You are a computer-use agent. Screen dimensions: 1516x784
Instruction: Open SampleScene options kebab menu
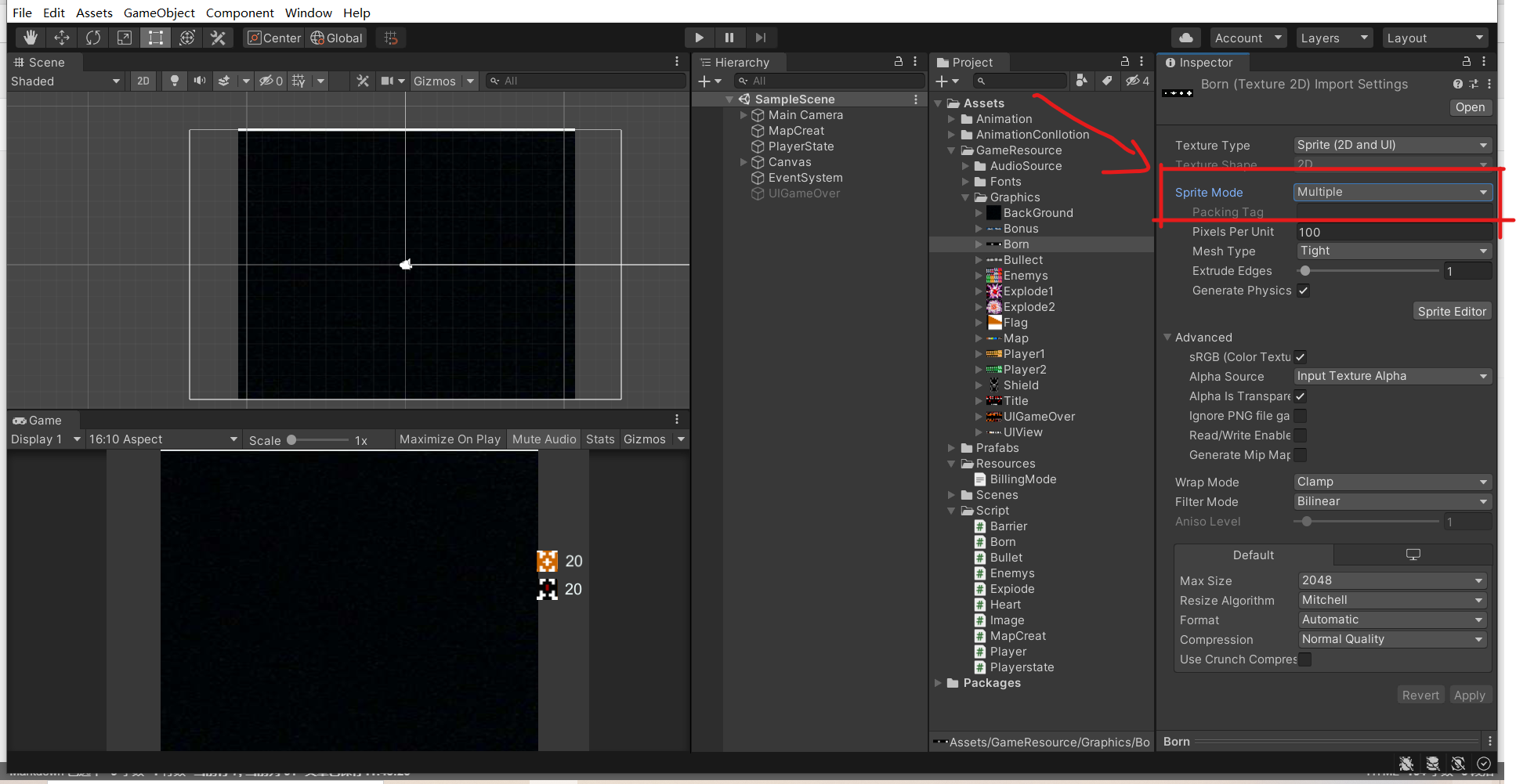tap(915, 99)
